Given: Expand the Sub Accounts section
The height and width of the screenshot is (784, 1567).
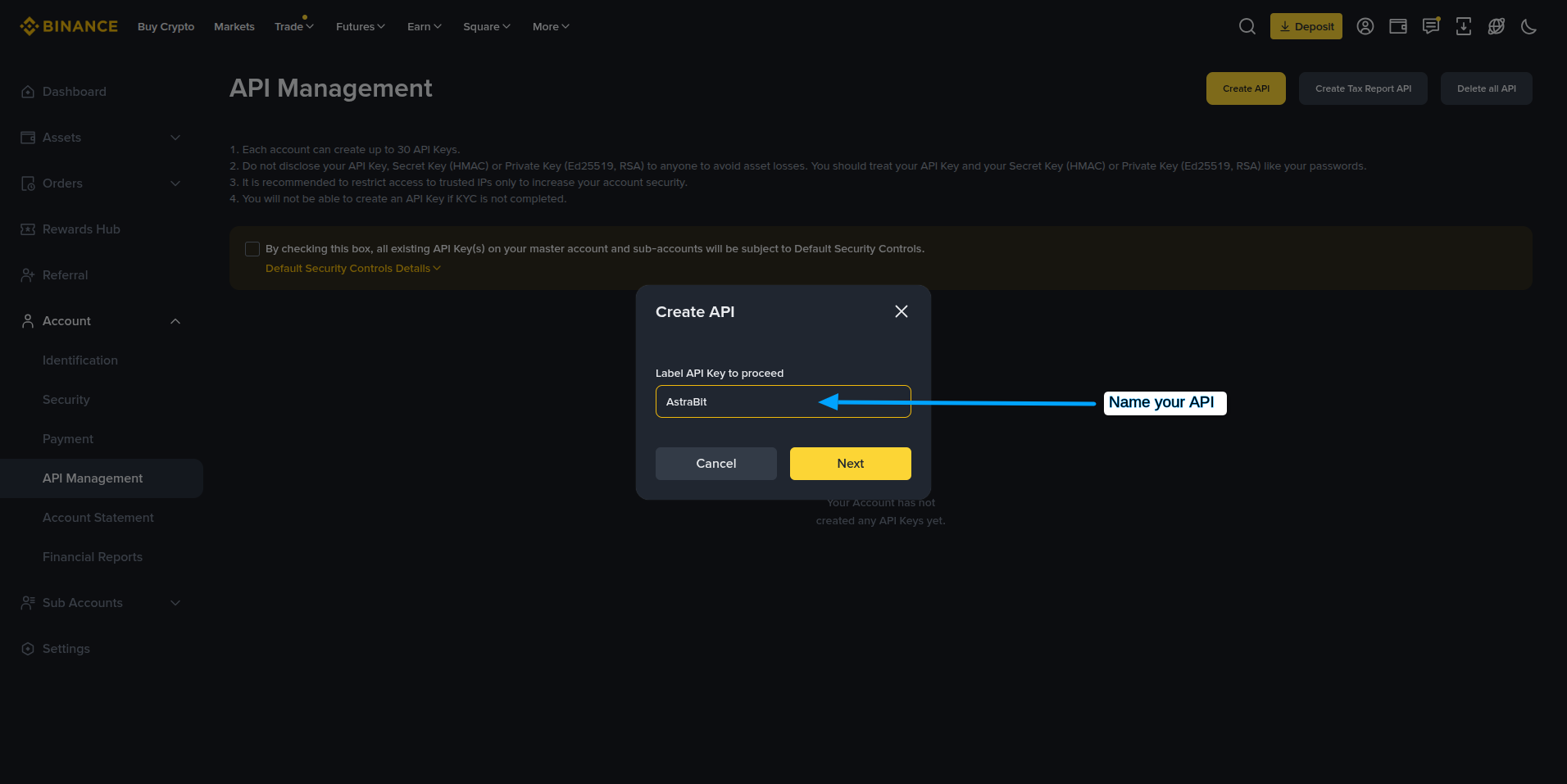Looking at the screenshot, I should [x=175, y=603].
